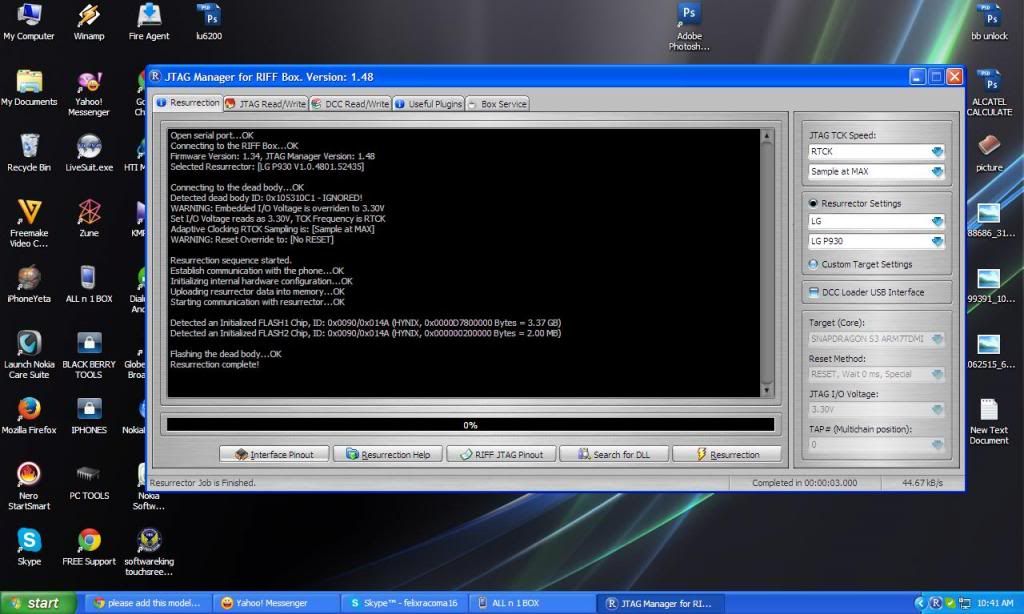
Task: Open the JTAG I/O Voltage dropdown
Action: click(x=877, y=409)
